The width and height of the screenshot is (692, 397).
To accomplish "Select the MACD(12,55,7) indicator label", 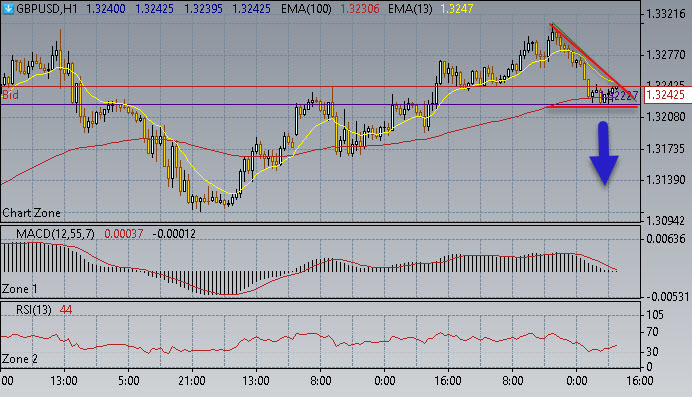I will 55,234.
